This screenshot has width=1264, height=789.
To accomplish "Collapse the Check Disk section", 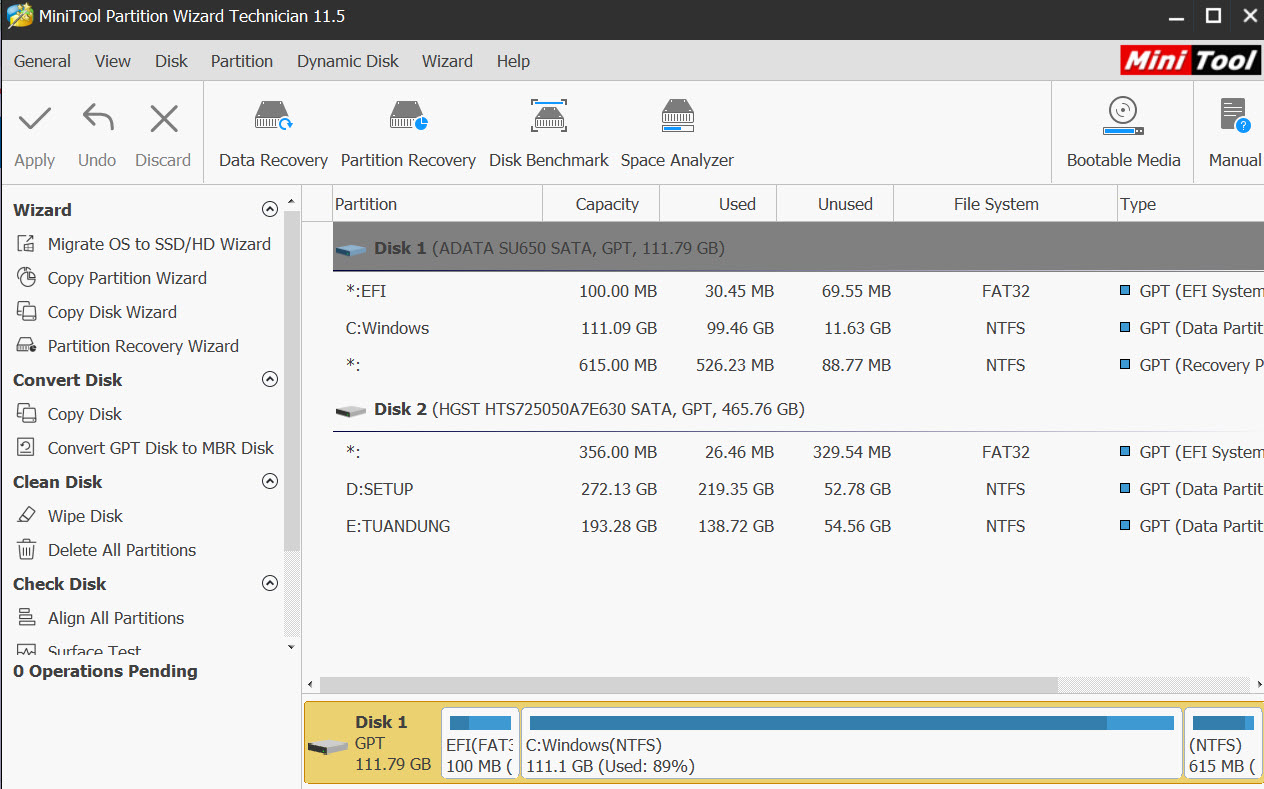I will [x=269, y=583].
